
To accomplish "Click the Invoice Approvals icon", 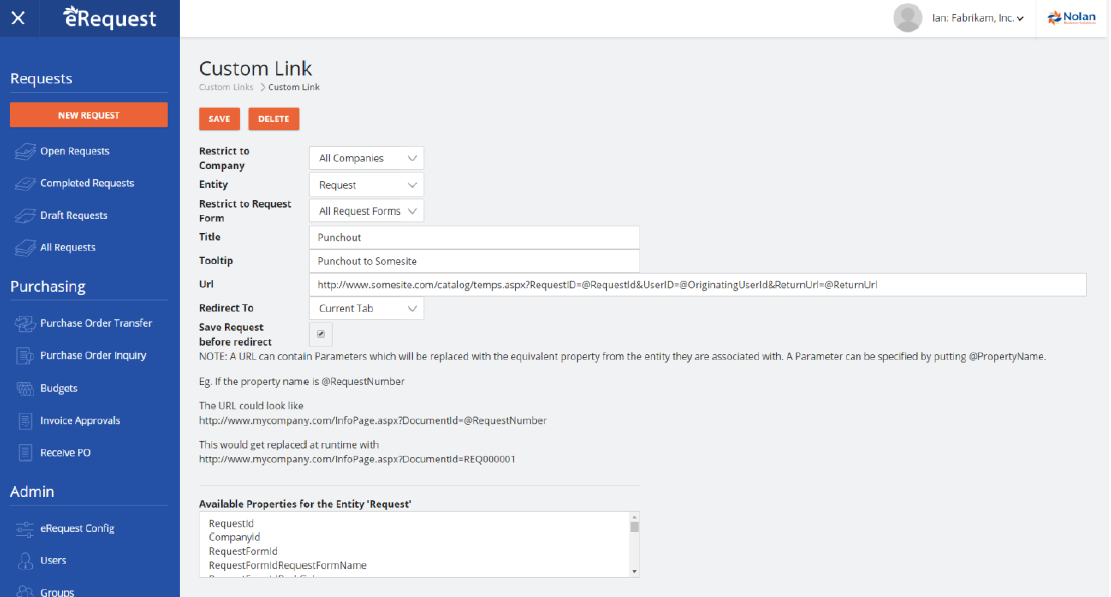I will pyautogui.click(x=25, y=421).
